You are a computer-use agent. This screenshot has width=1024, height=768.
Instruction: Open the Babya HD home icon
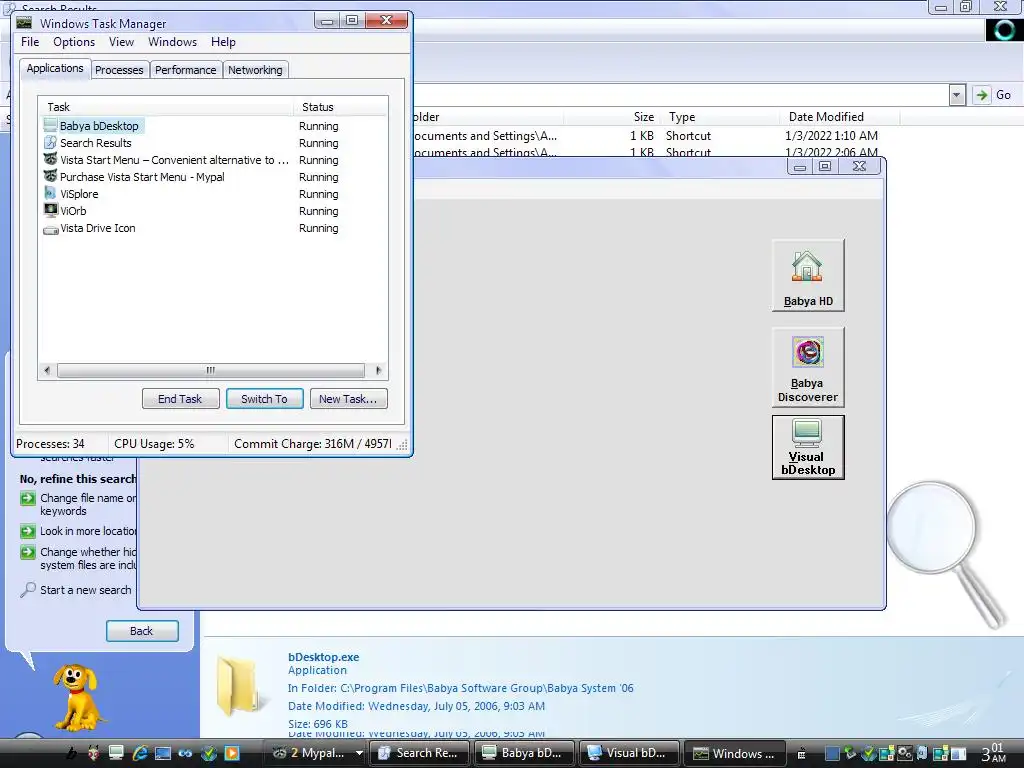pos(808,275)
